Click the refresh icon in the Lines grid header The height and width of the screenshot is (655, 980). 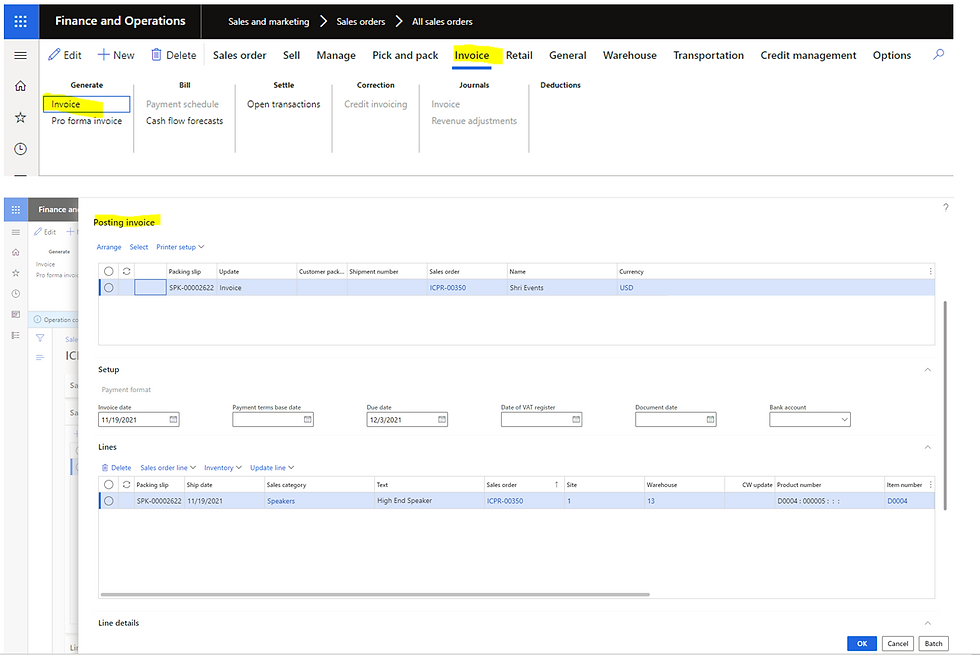126,484
